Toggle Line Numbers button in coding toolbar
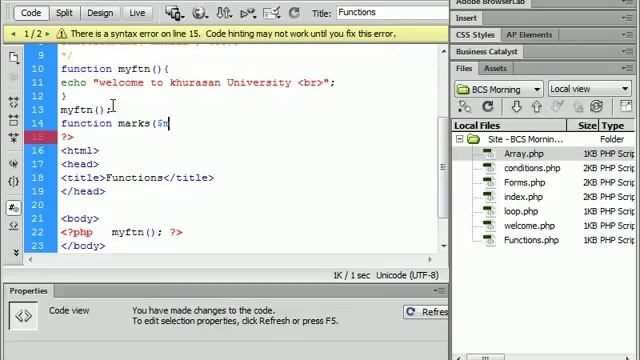Viewport: 640px width, 360px height. coord(13,208)
